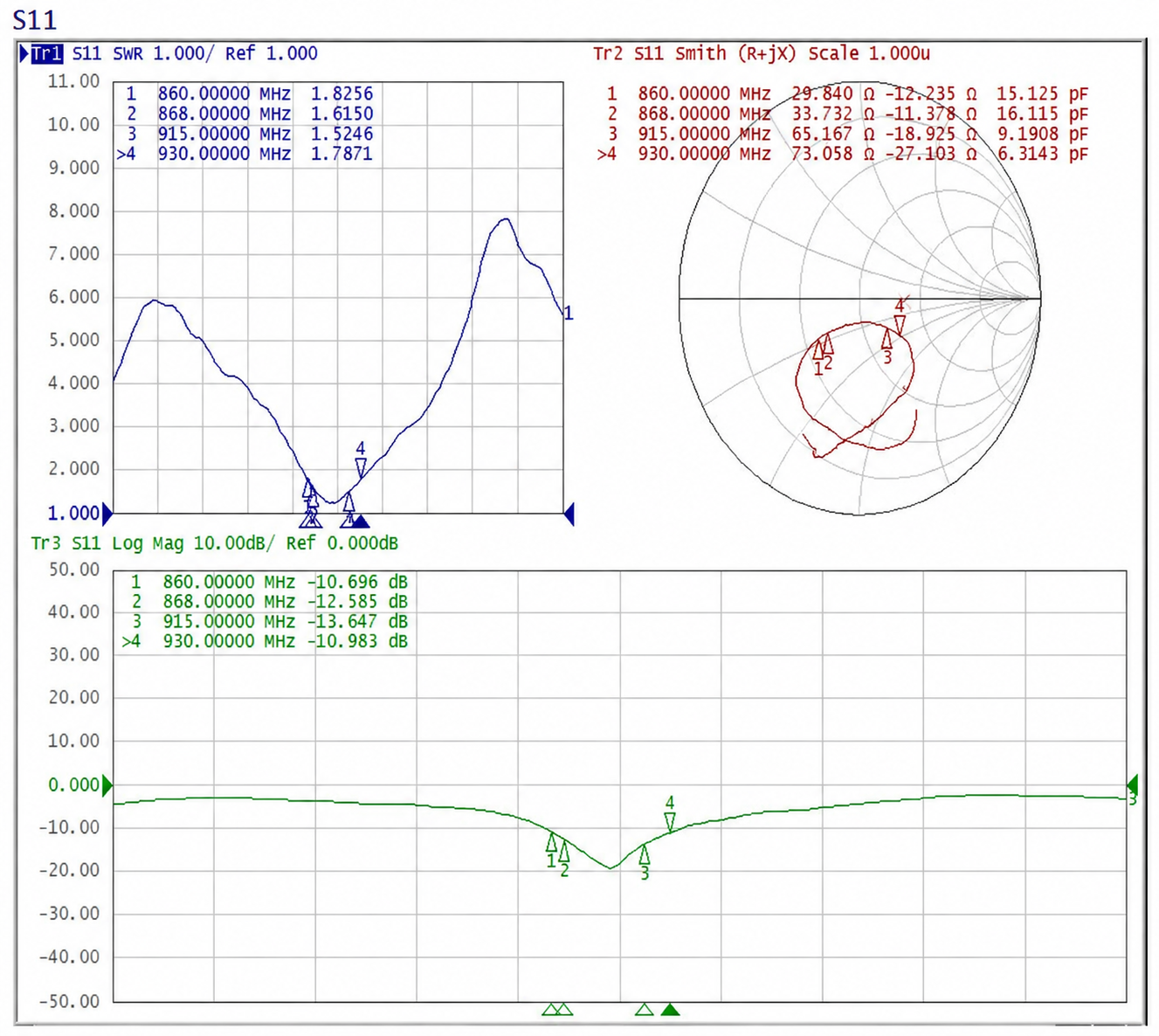Screen dimensions: 1159x1036
Task: Select Smith readout row with 16.115 pF
Action: click(x=847, y=114)
